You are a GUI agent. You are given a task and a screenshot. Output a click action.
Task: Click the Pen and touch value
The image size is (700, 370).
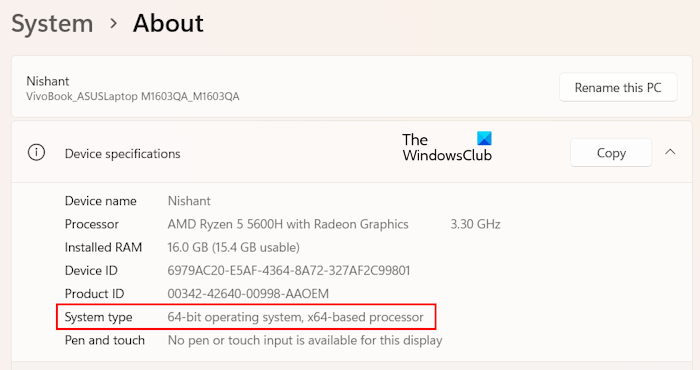(305, 341)
